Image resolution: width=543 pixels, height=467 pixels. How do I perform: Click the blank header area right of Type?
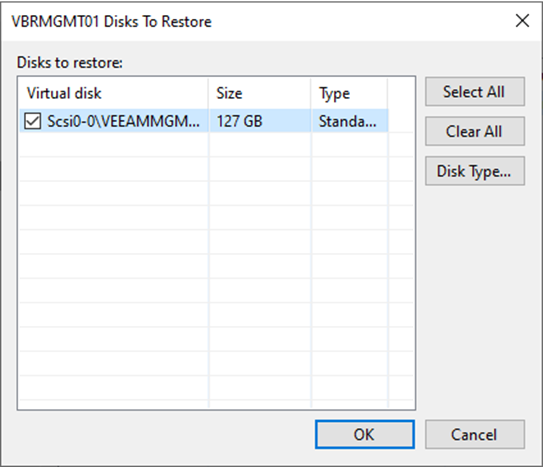(401, 93)
